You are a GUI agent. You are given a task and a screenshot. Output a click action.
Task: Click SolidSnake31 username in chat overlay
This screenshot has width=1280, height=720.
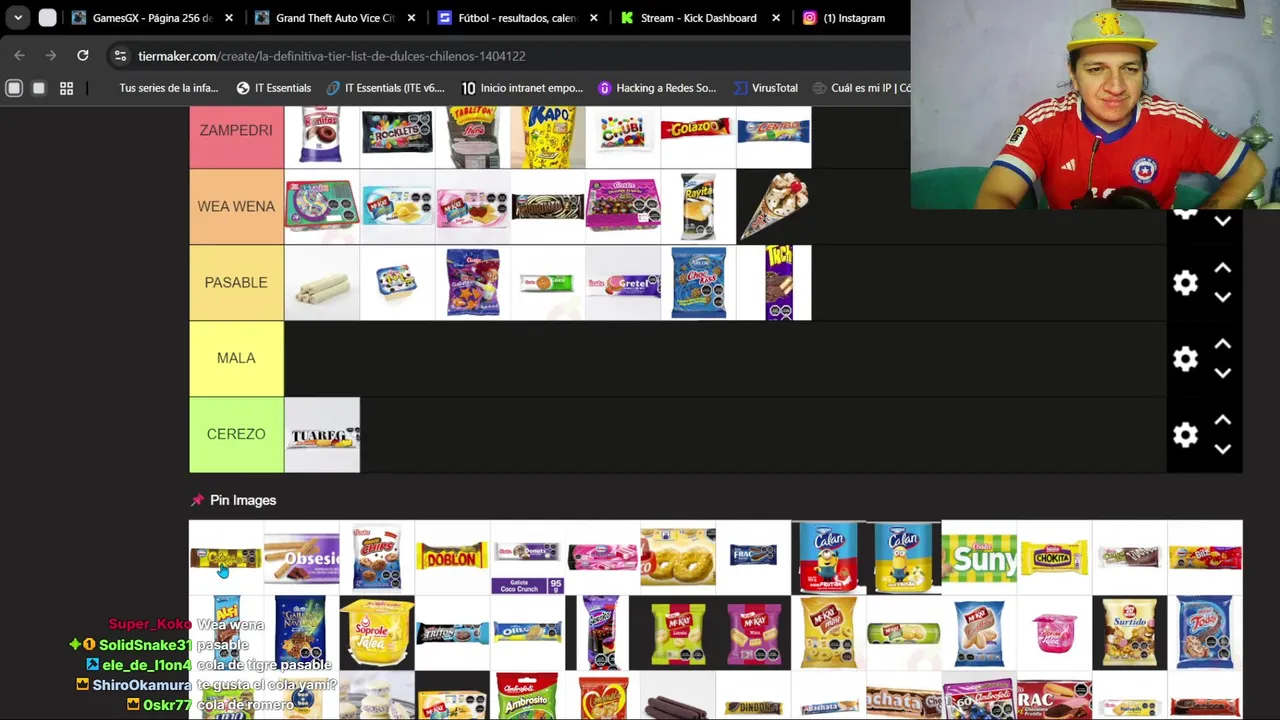[x=145, y=645]
